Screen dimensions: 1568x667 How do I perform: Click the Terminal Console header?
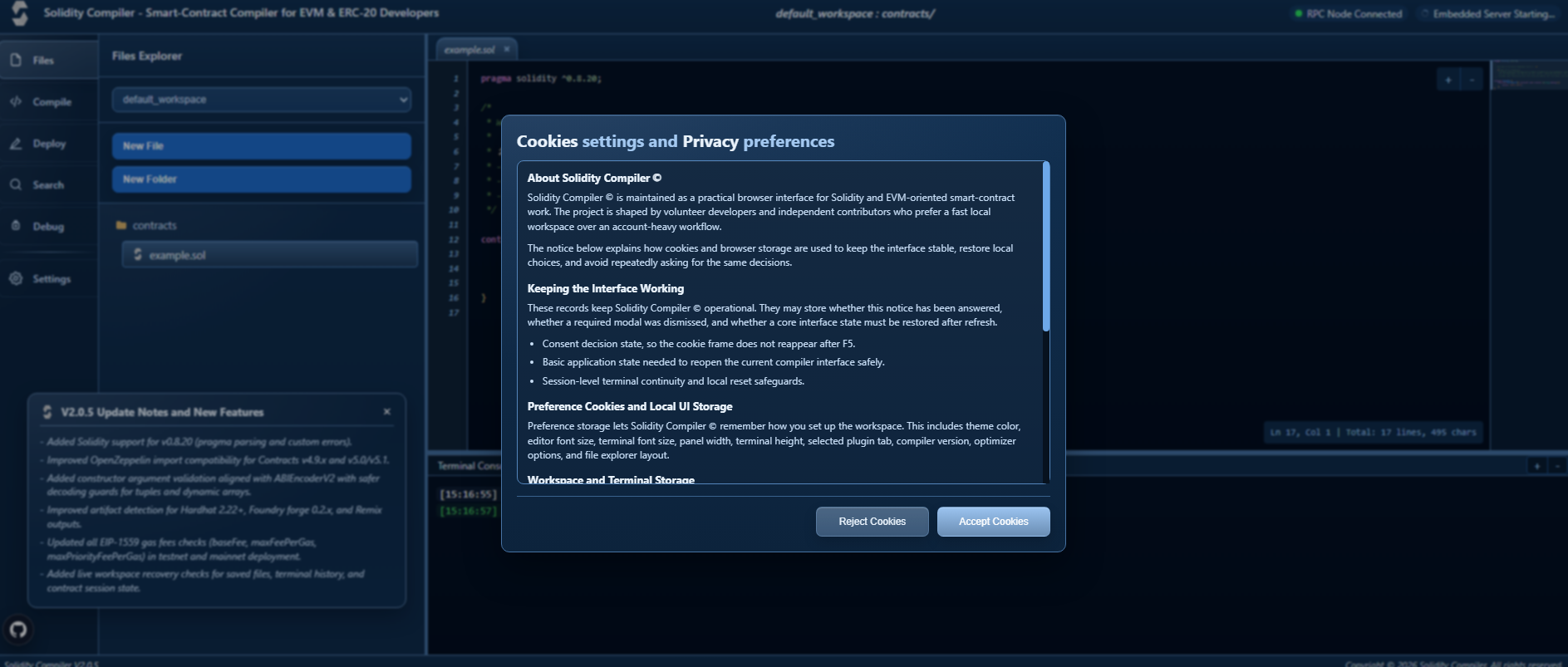point(469,466)
